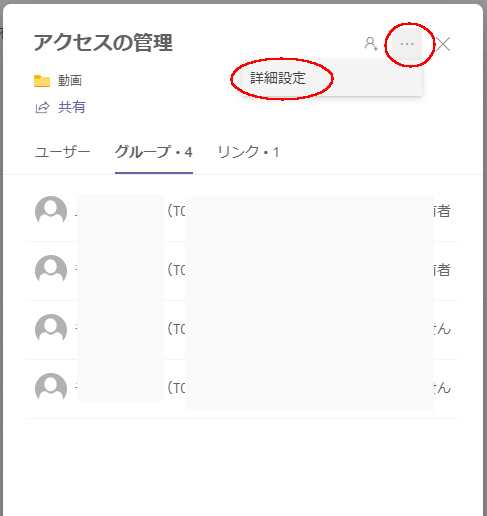The height and width of the screenshot is (516, 487).
Task: Click the 共有 share link
Action: coord(72,107)
